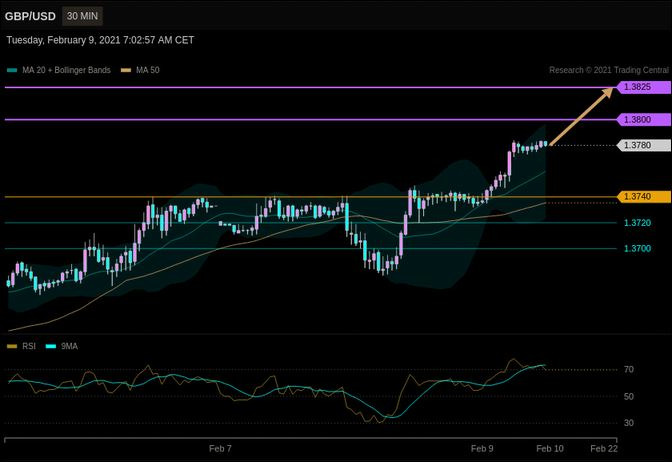Click the Research © 2021 Trading Central credit
Viewport: 672px width, 462px height.
[609, 70]
